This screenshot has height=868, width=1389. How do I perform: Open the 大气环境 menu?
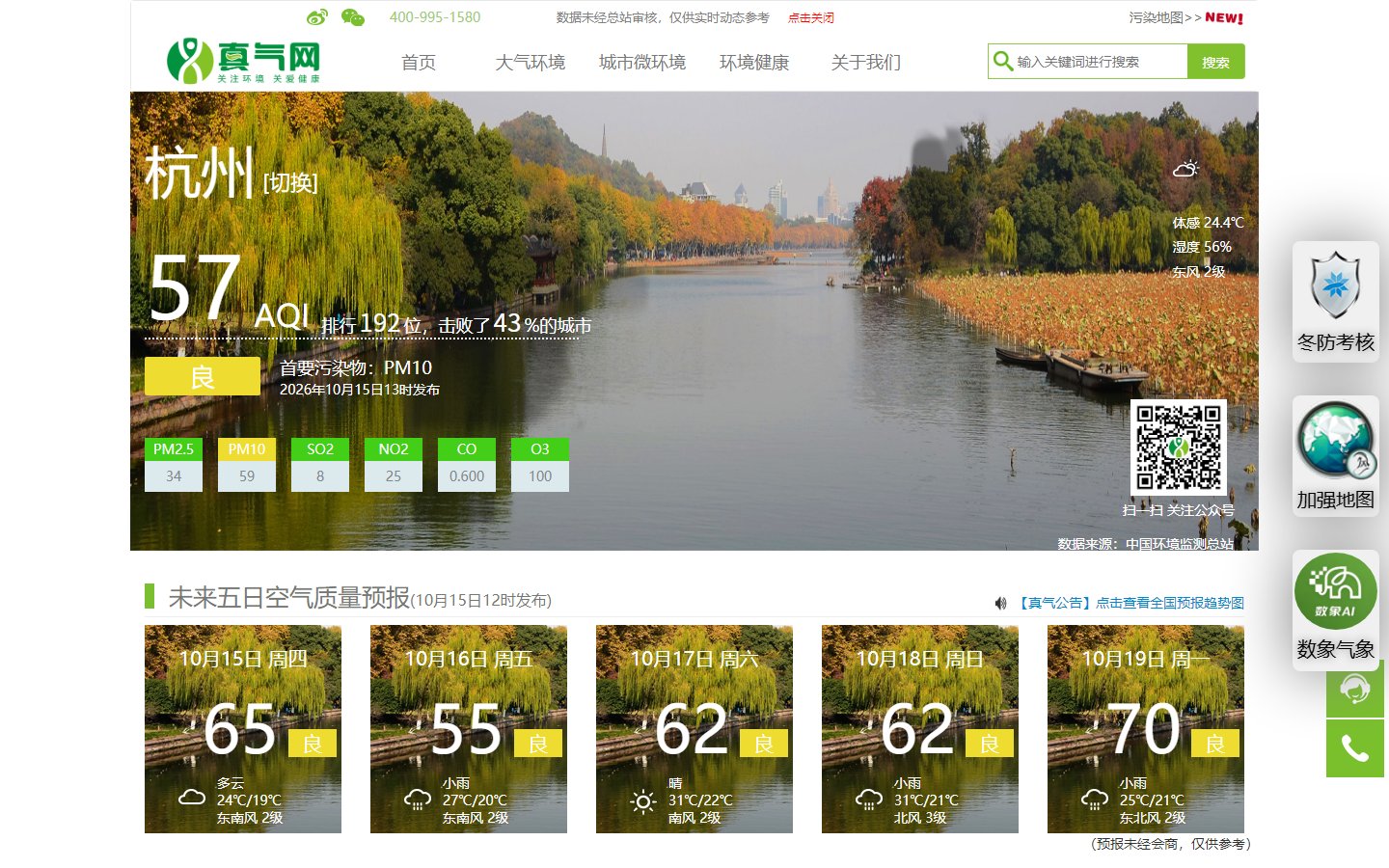coord(531,63)
